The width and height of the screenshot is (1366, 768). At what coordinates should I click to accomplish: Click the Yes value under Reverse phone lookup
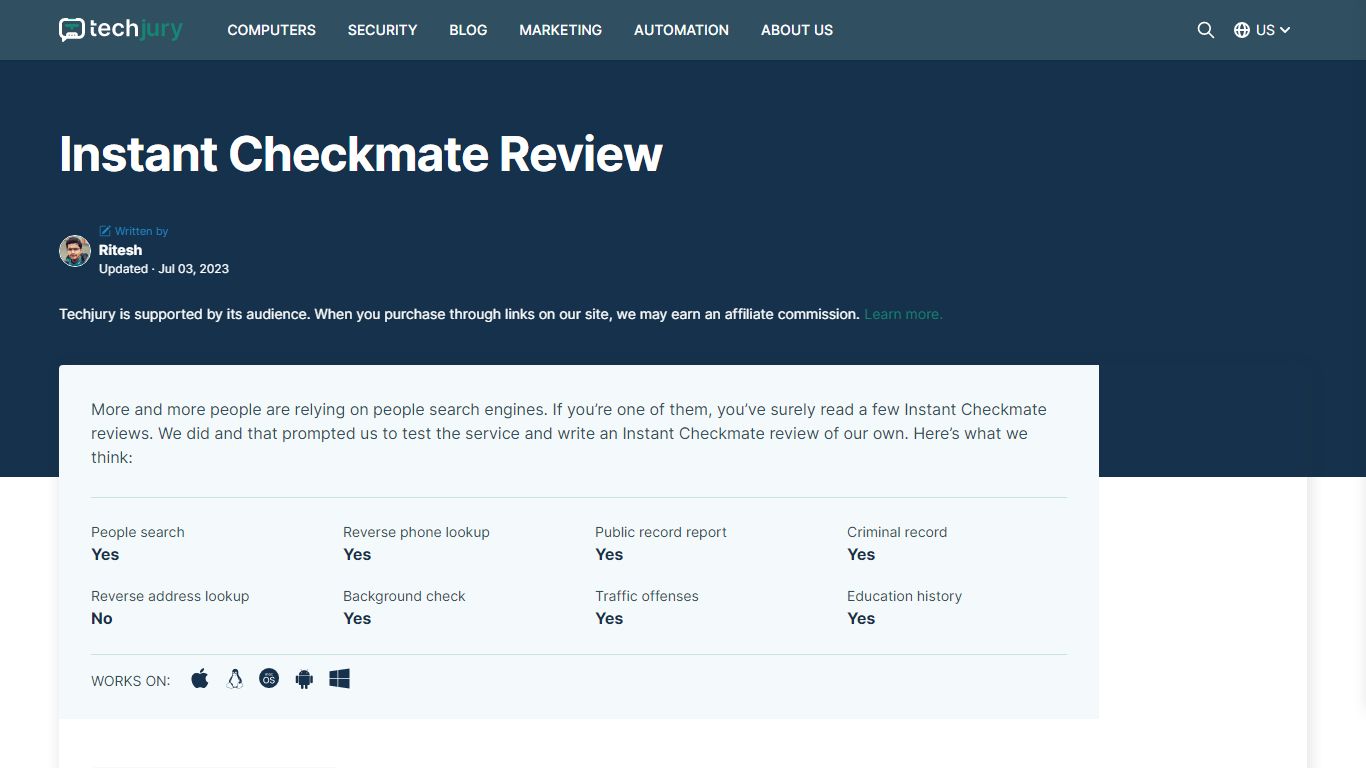tap(357, 554)
